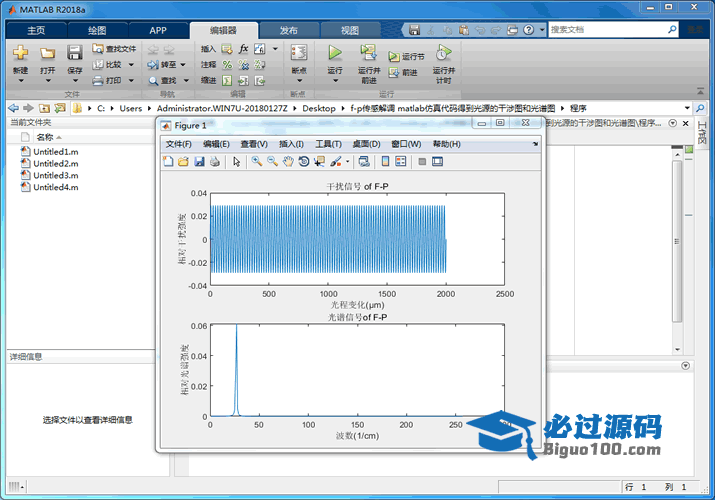Select the Brush data tool in Figure 1

(336, 161)
